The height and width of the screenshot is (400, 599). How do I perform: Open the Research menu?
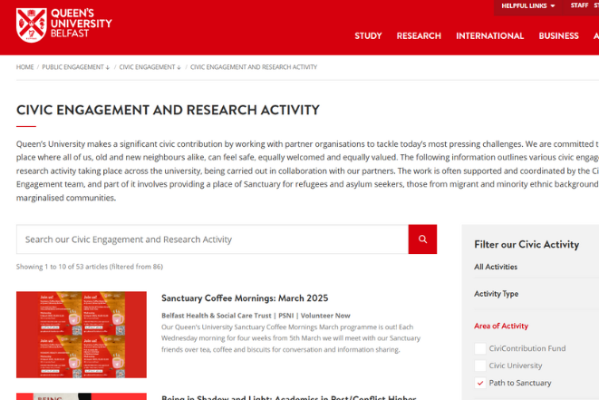(419, 36)
